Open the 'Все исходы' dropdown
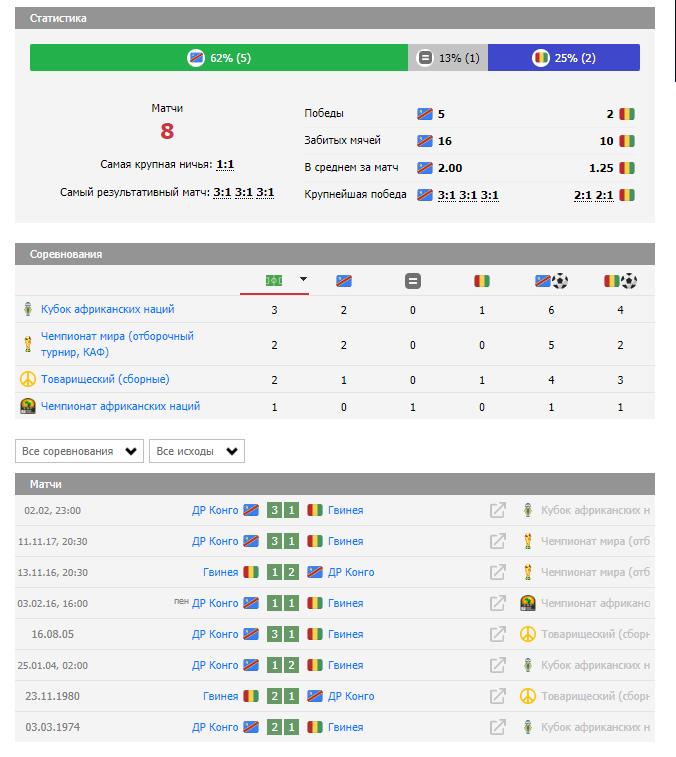Viewport: 676px width, 757px height. coord(197,451)
